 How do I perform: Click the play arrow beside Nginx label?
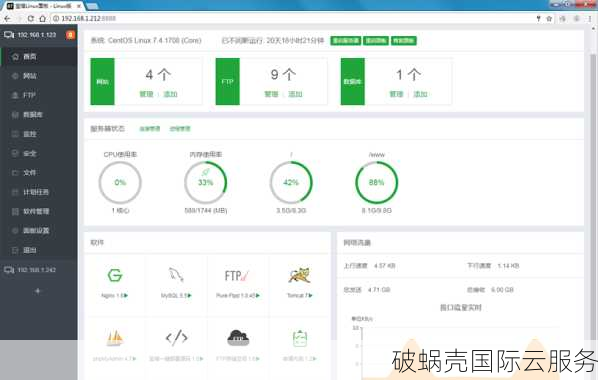click(x=126, y=296)
